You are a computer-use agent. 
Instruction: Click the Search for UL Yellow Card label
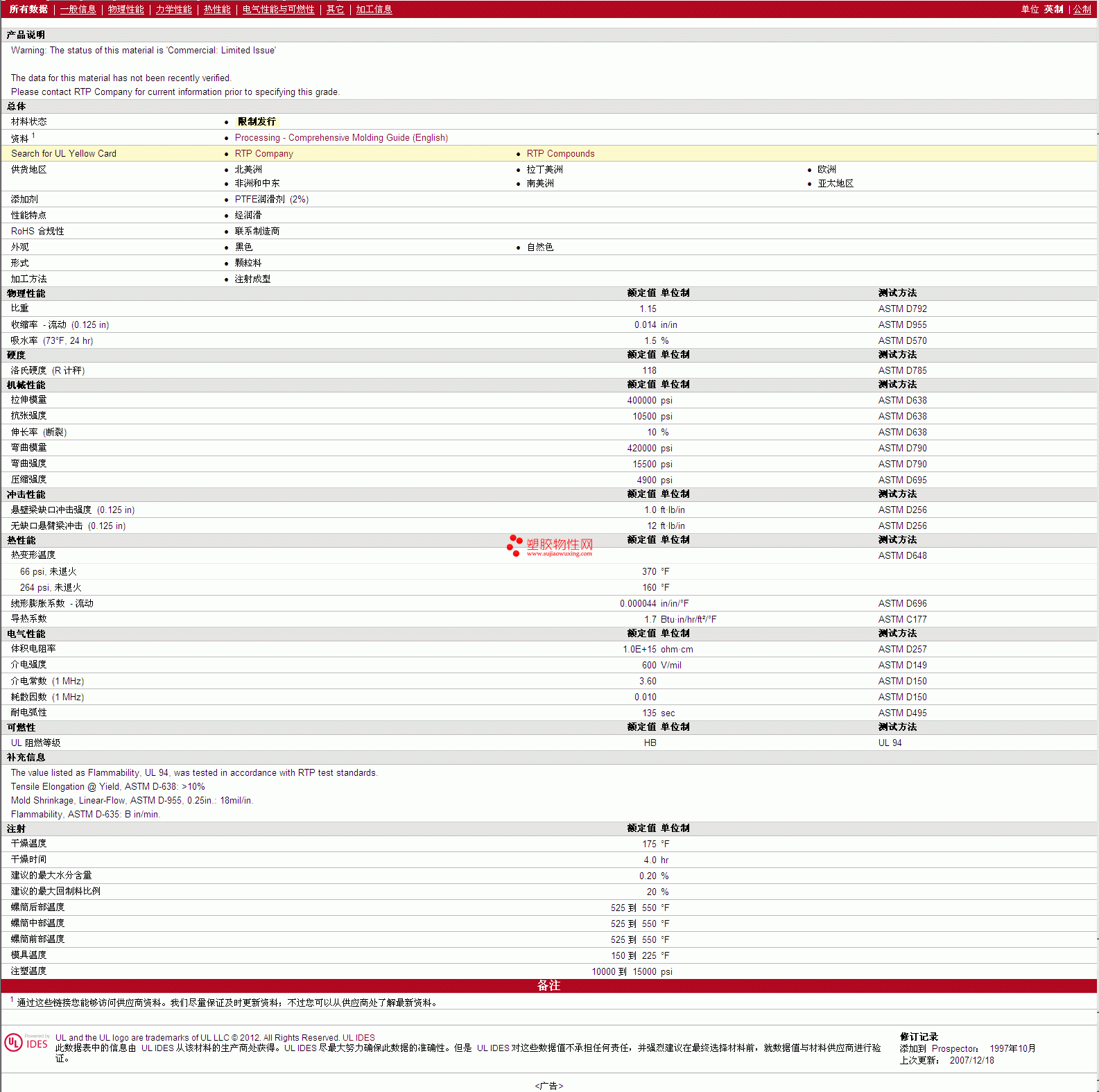tap(64, 154)
